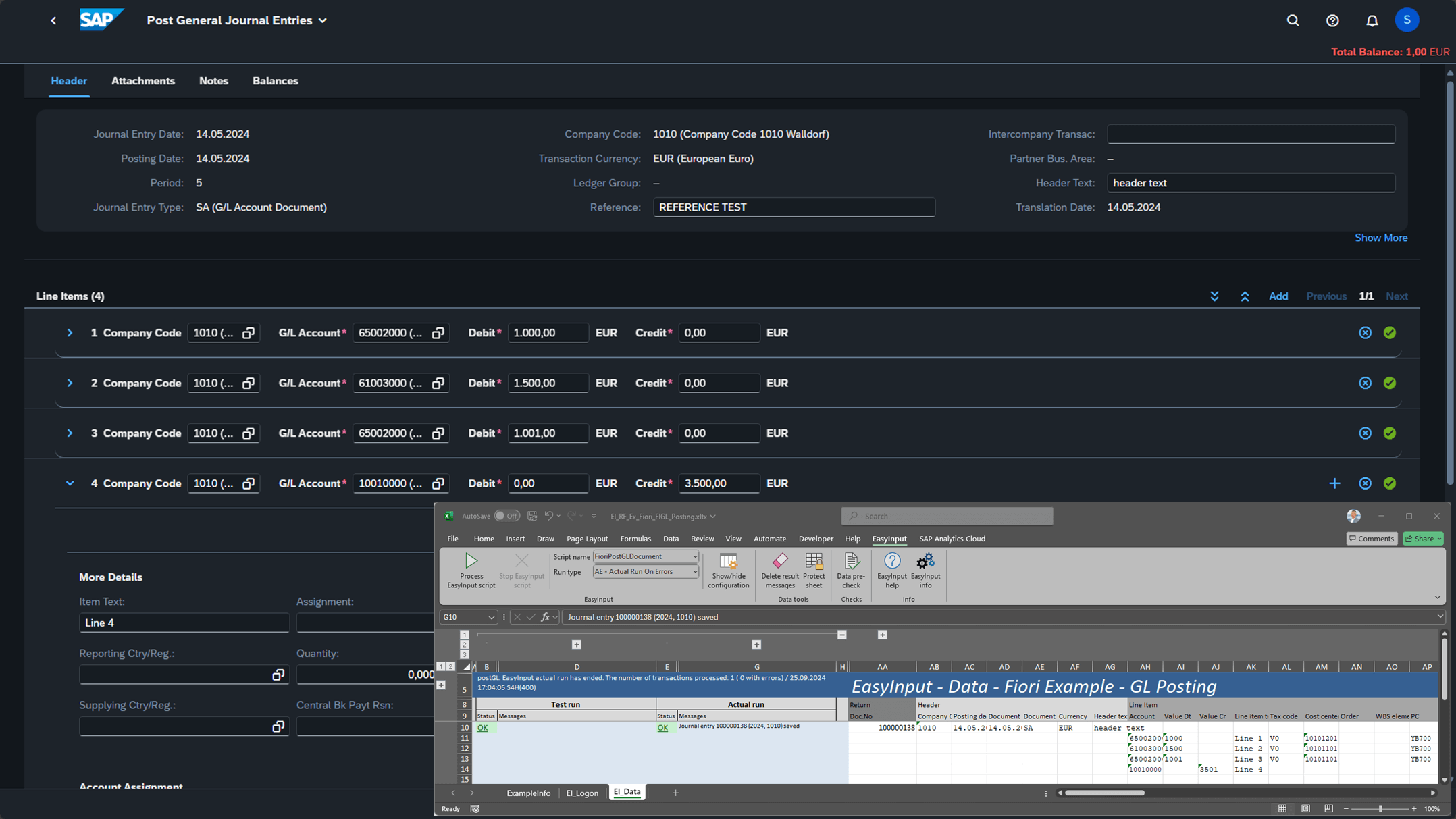Click the Reference input field

point(794,207)
